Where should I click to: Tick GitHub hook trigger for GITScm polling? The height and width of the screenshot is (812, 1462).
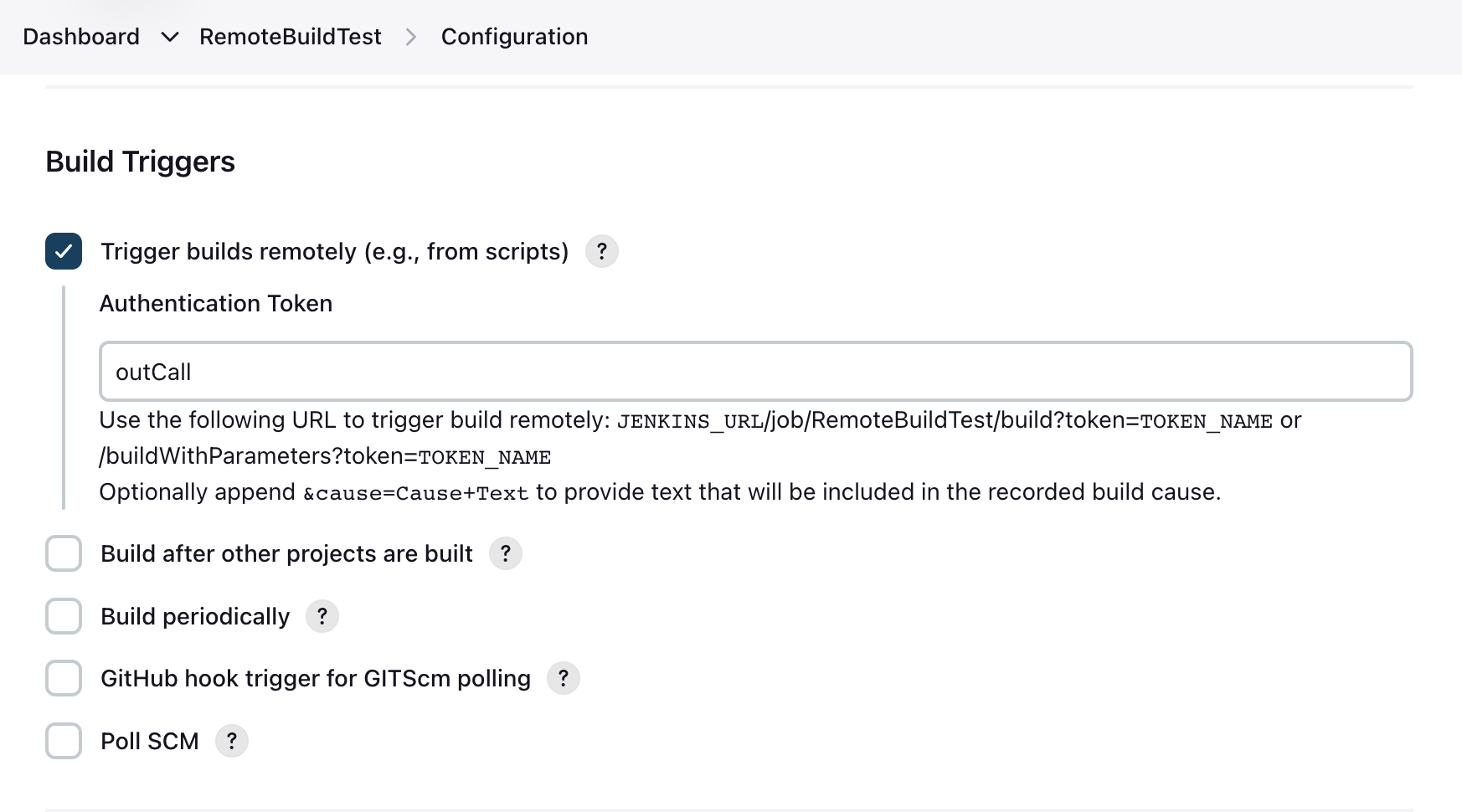tap(64, 678)
